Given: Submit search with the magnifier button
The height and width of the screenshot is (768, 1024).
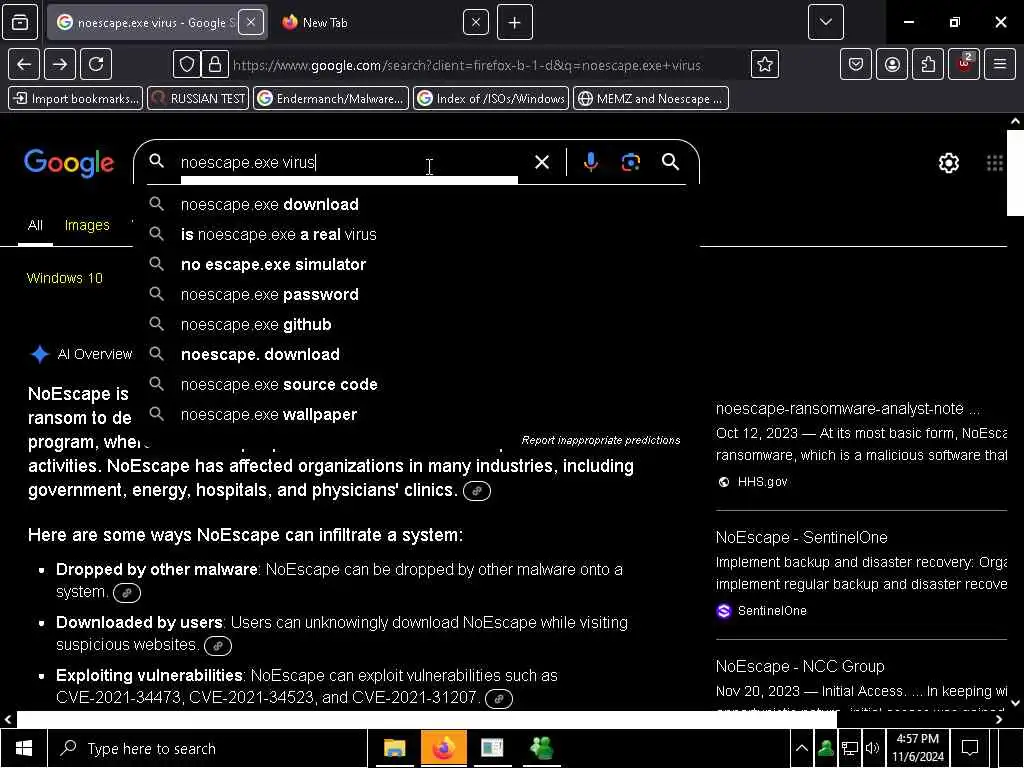Looking at the screenshot, I should [x=670, y=162].
